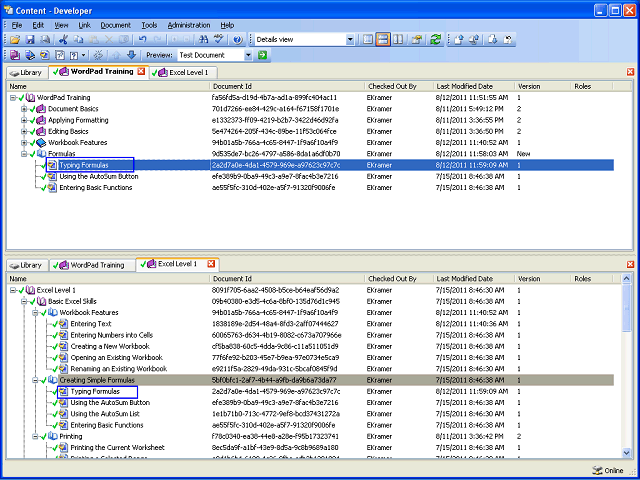Sort upper pane by Roles column
640x480 pixels.
click(x=592, y=87)
